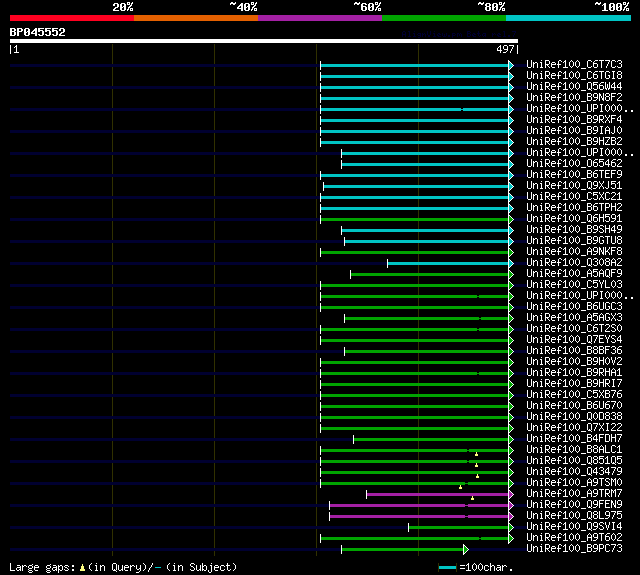This screenshot has height=575, width=640.
Task: Select the UniRef100_A9NKF8 label
Action: click(574, 252)
